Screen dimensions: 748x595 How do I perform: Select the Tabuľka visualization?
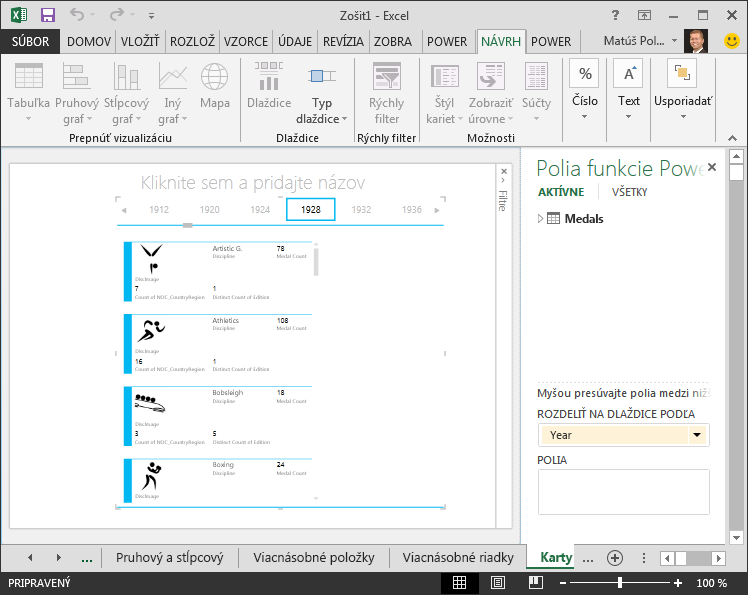pos(29,93)
